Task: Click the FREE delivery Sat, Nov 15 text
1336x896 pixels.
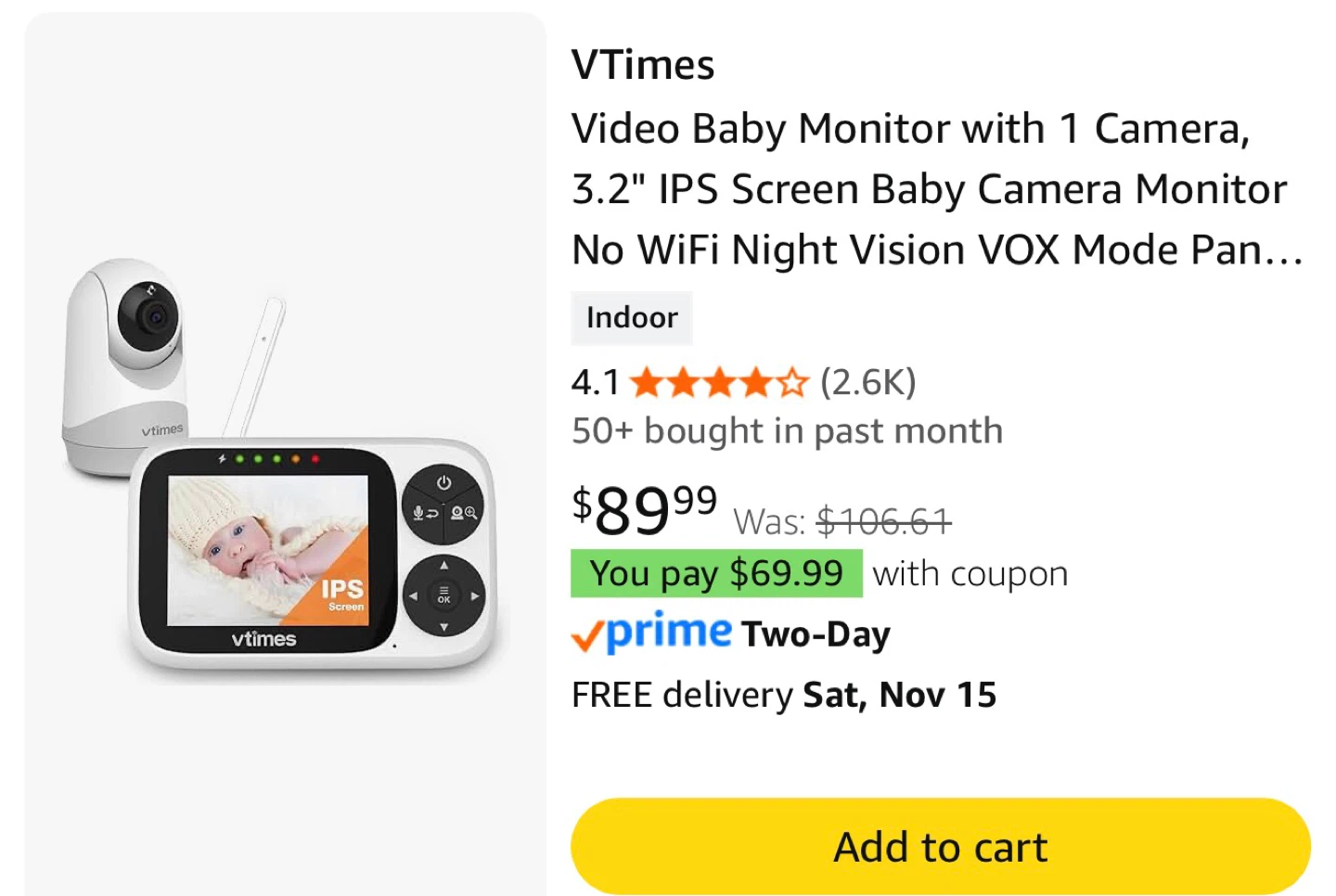Action: click(784, 695)
